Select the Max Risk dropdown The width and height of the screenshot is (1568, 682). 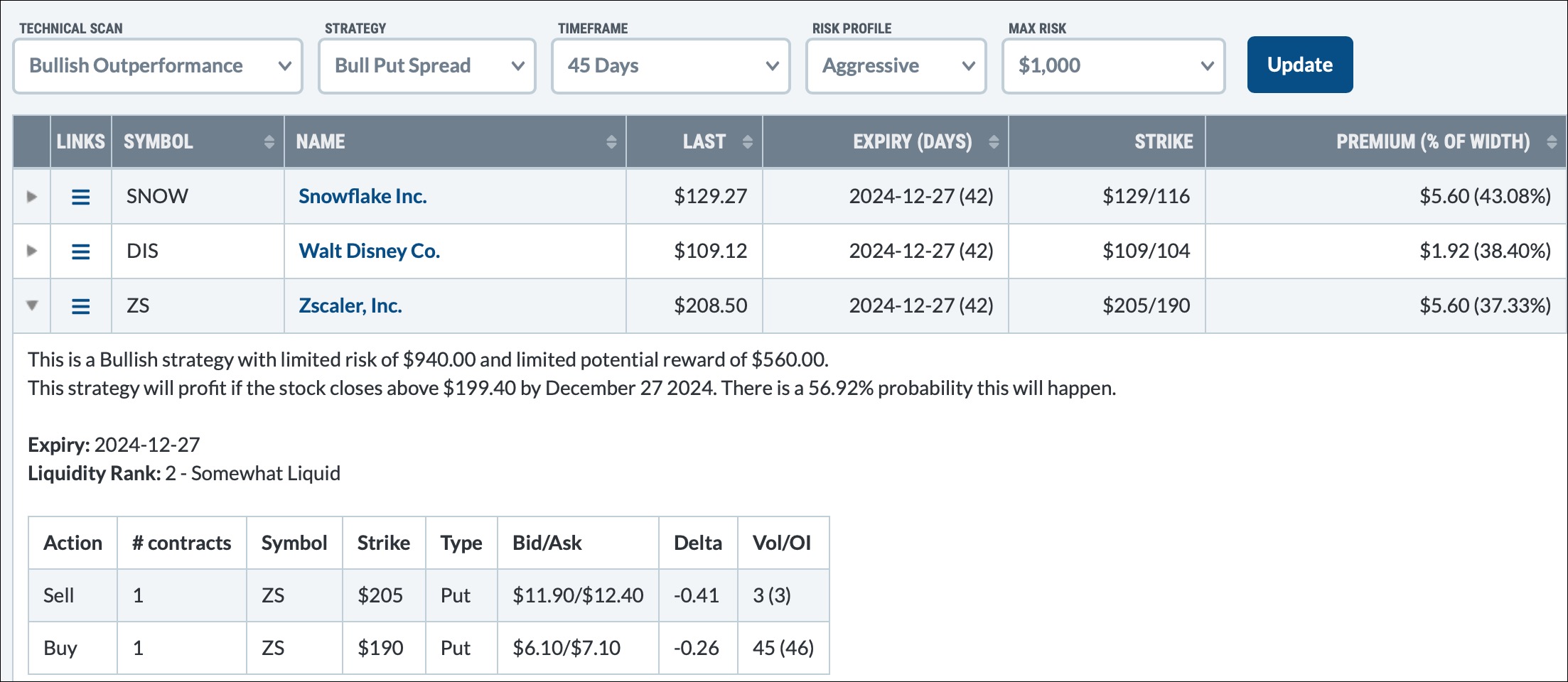point(1113,66)
